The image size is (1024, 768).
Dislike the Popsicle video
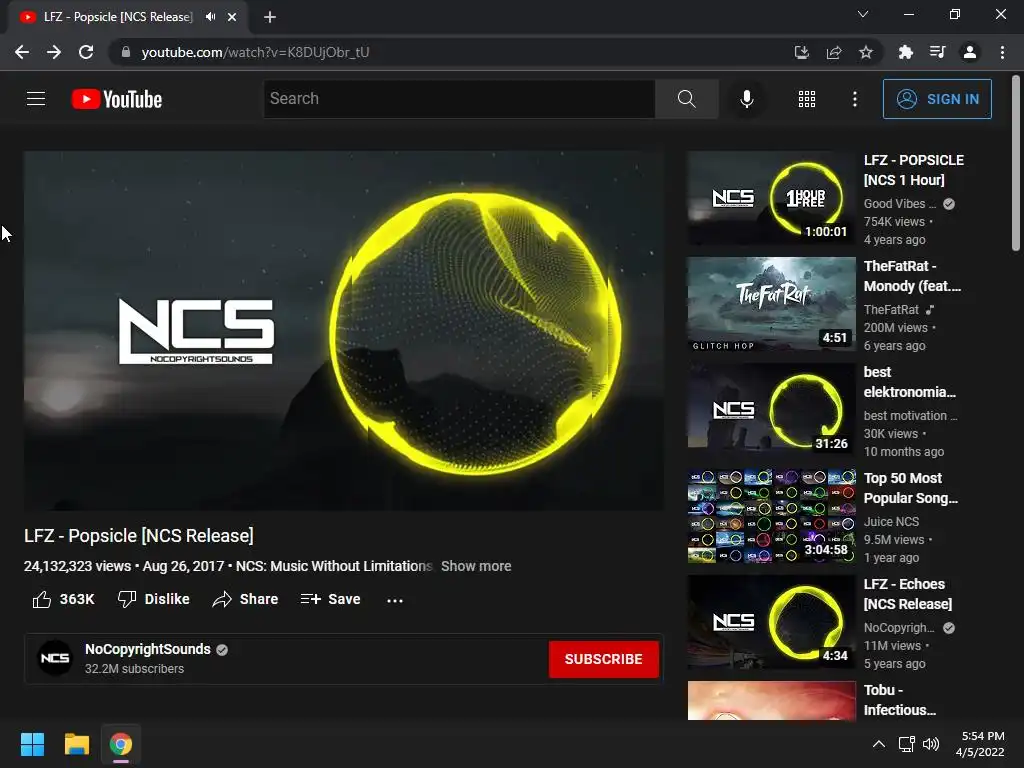point(153,599)
